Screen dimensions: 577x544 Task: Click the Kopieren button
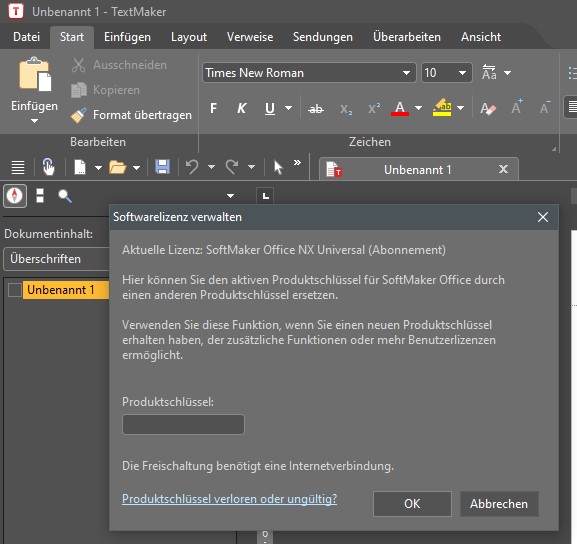click(106, 90)
